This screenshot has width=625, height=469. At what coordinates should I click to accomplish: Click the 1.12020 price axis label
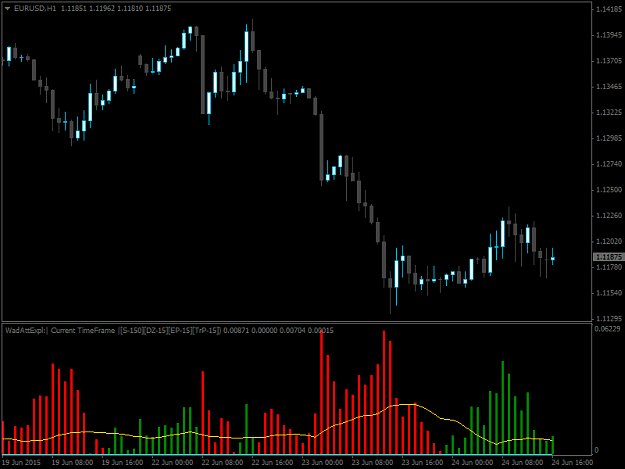click(x=609, y=241)
